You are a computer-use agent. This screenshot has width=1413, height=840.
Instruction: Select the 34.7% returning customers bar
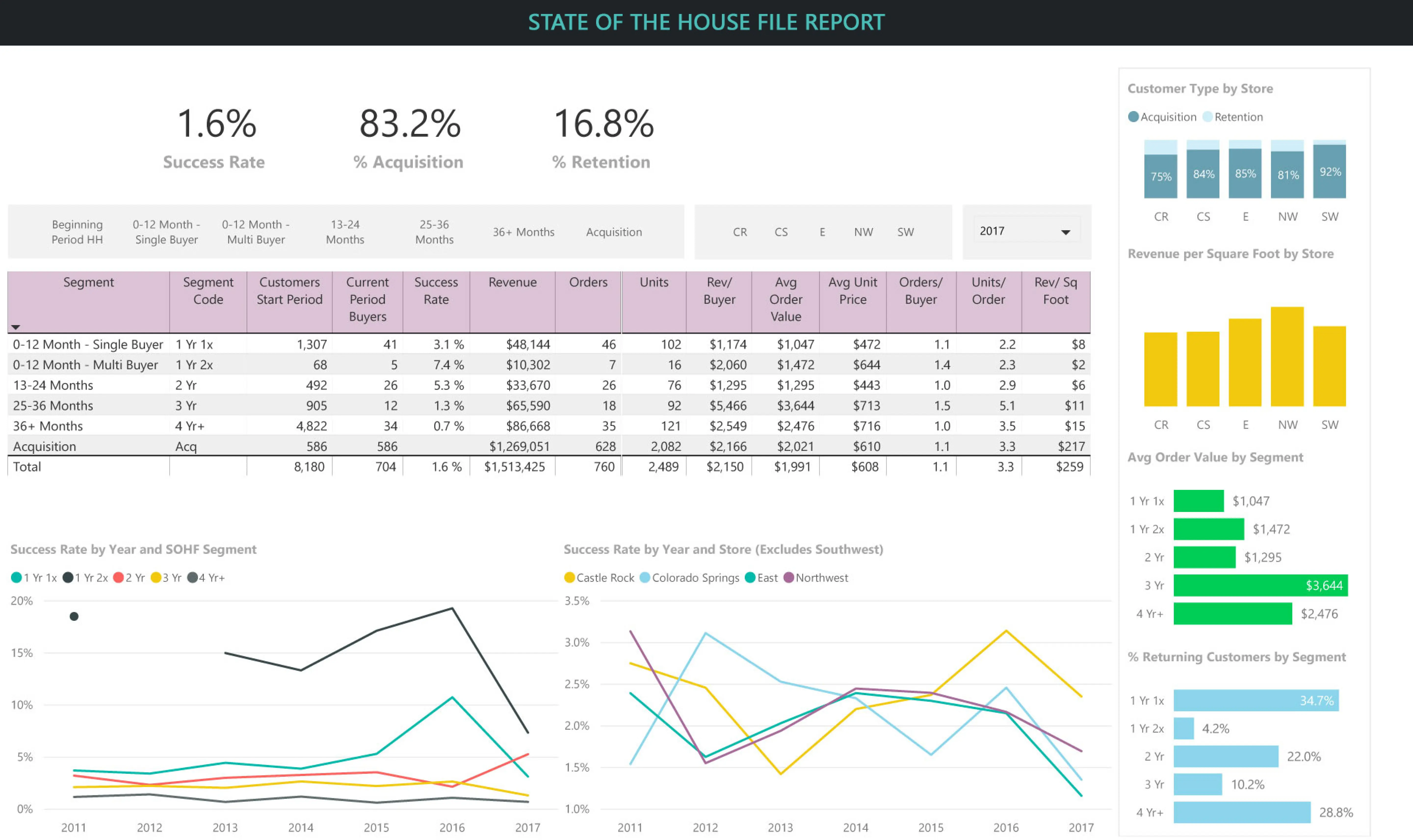point(1256,700)
